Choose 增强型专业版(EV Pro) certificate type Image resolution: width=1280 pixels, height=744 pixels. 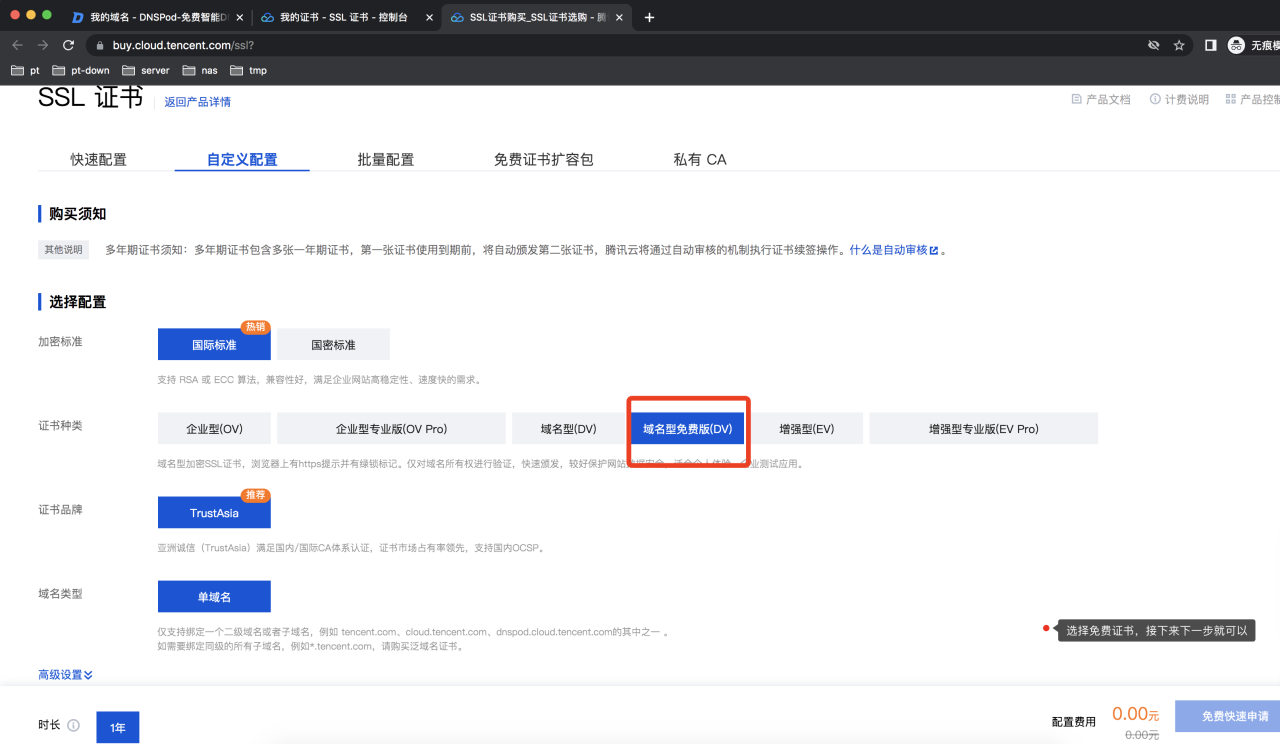[984, 428]
